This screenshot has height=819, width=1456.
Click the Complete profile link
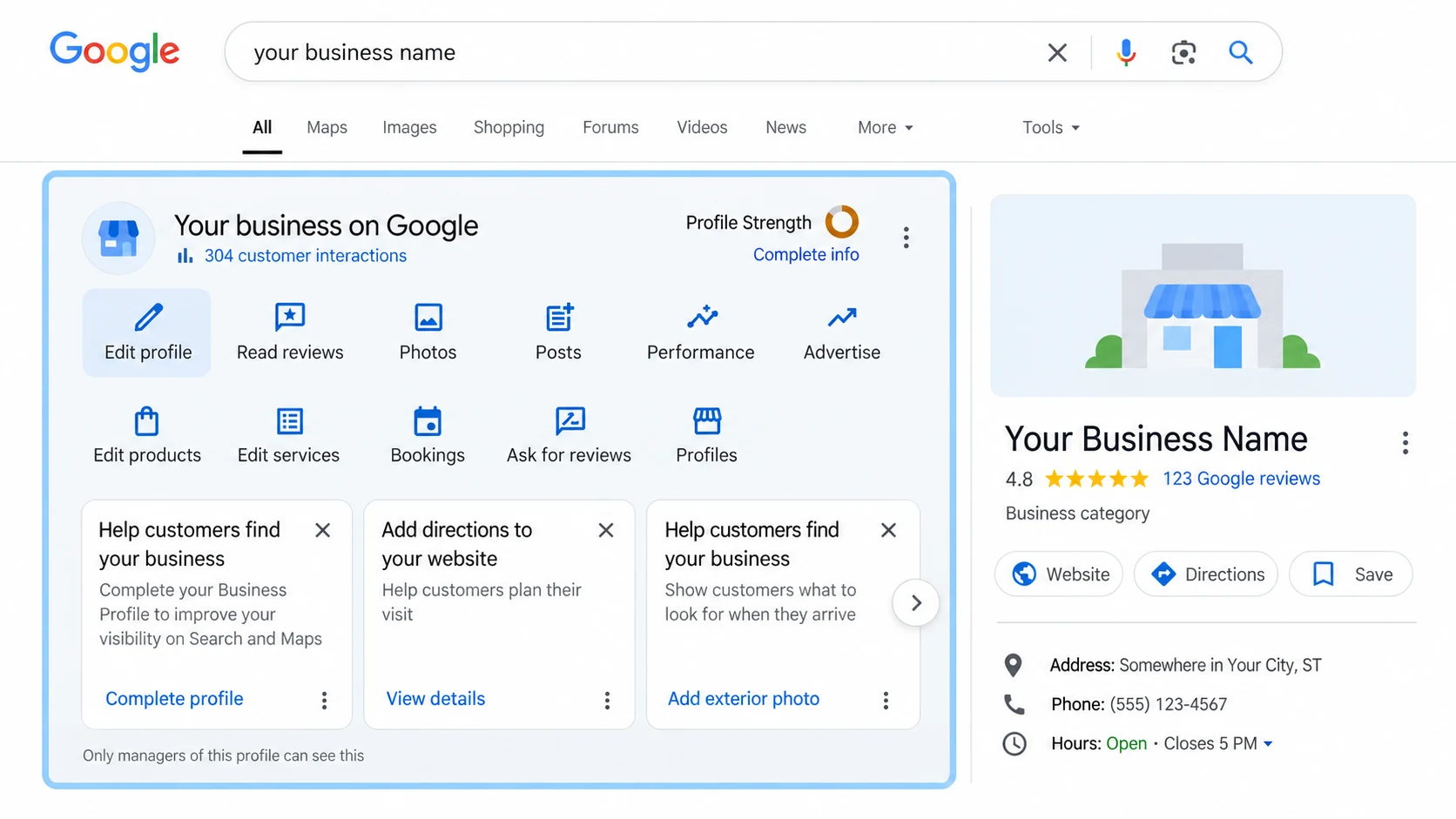174,699
